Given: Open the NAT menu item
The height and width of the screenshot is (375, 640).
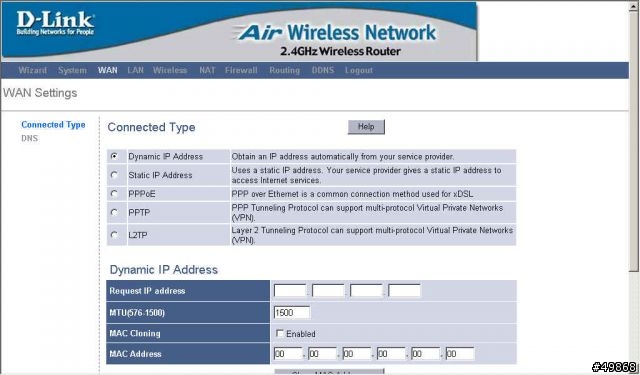Looking at the screenshot, I should click(x=207, y=70).
